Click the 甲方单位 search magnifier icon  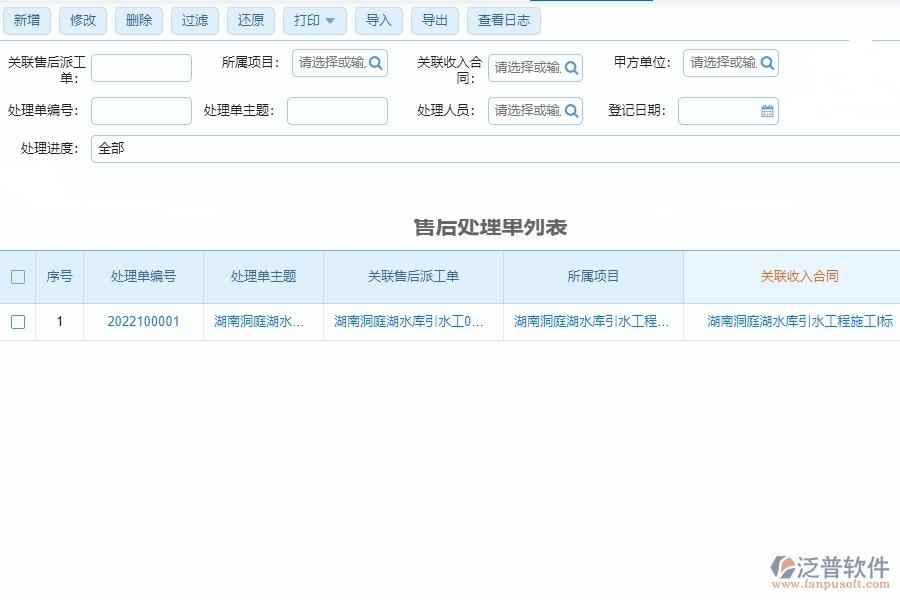coord(765,62)
